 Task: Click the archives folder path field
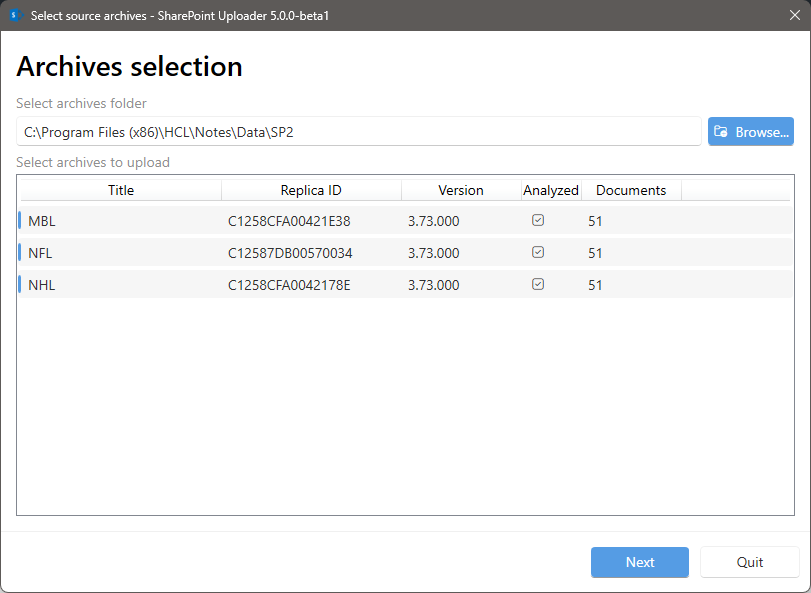(358, 131)
